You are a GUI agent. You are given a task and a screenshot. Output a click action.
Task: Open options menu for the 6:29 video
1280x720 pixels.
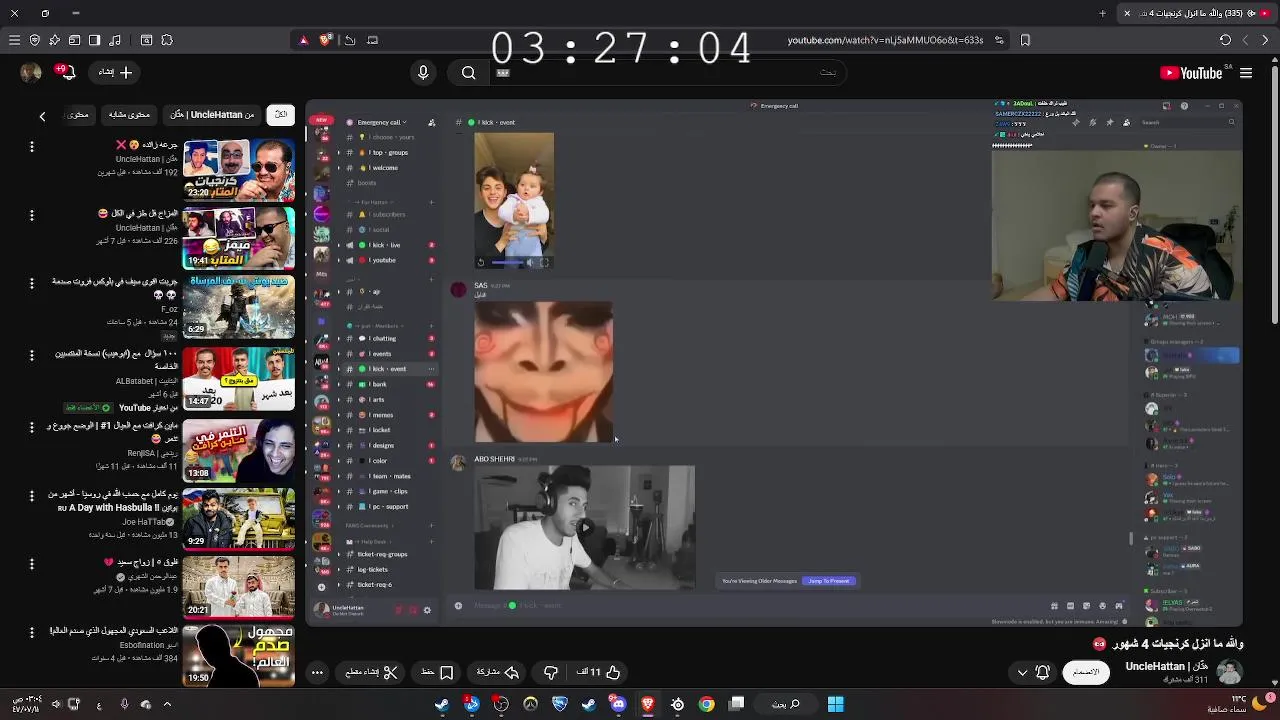click(x=31, y=285)
